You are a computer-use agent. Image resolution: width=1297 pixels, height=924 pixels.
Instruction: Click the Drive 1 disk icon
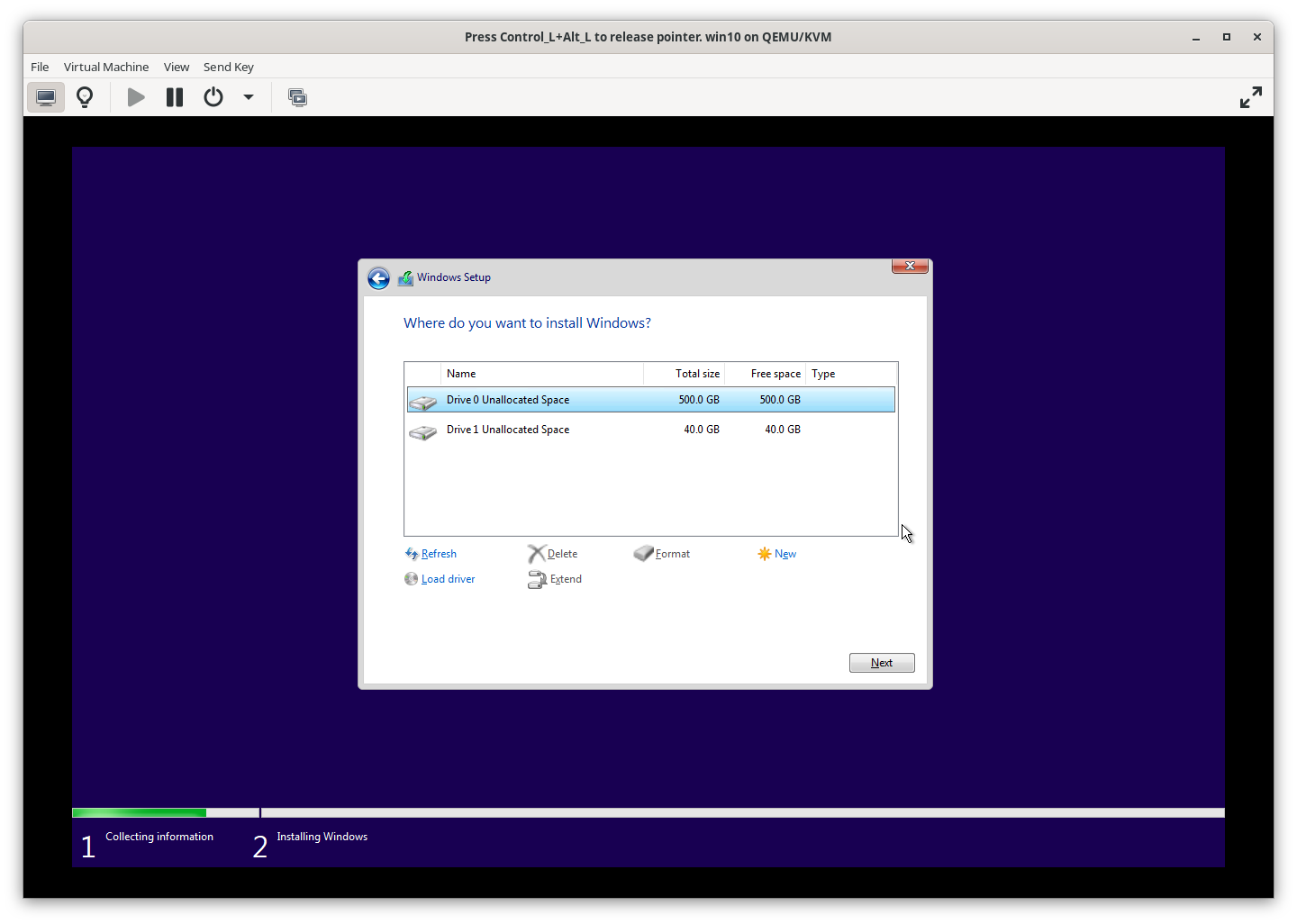(422, 432)
